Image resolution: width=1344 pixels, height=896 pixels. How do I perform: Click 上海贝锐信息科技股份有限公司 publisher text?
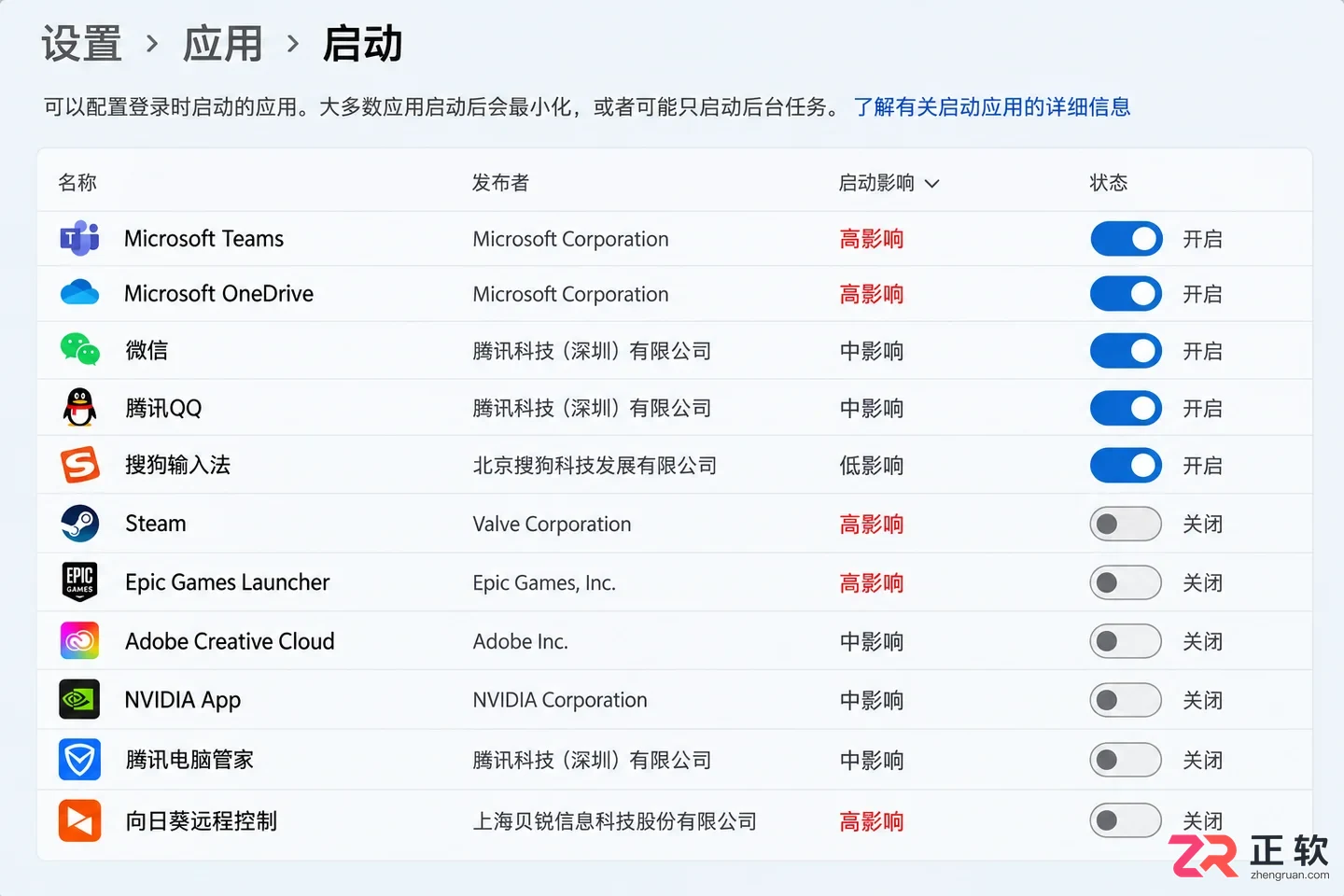[x=615, y=821]
